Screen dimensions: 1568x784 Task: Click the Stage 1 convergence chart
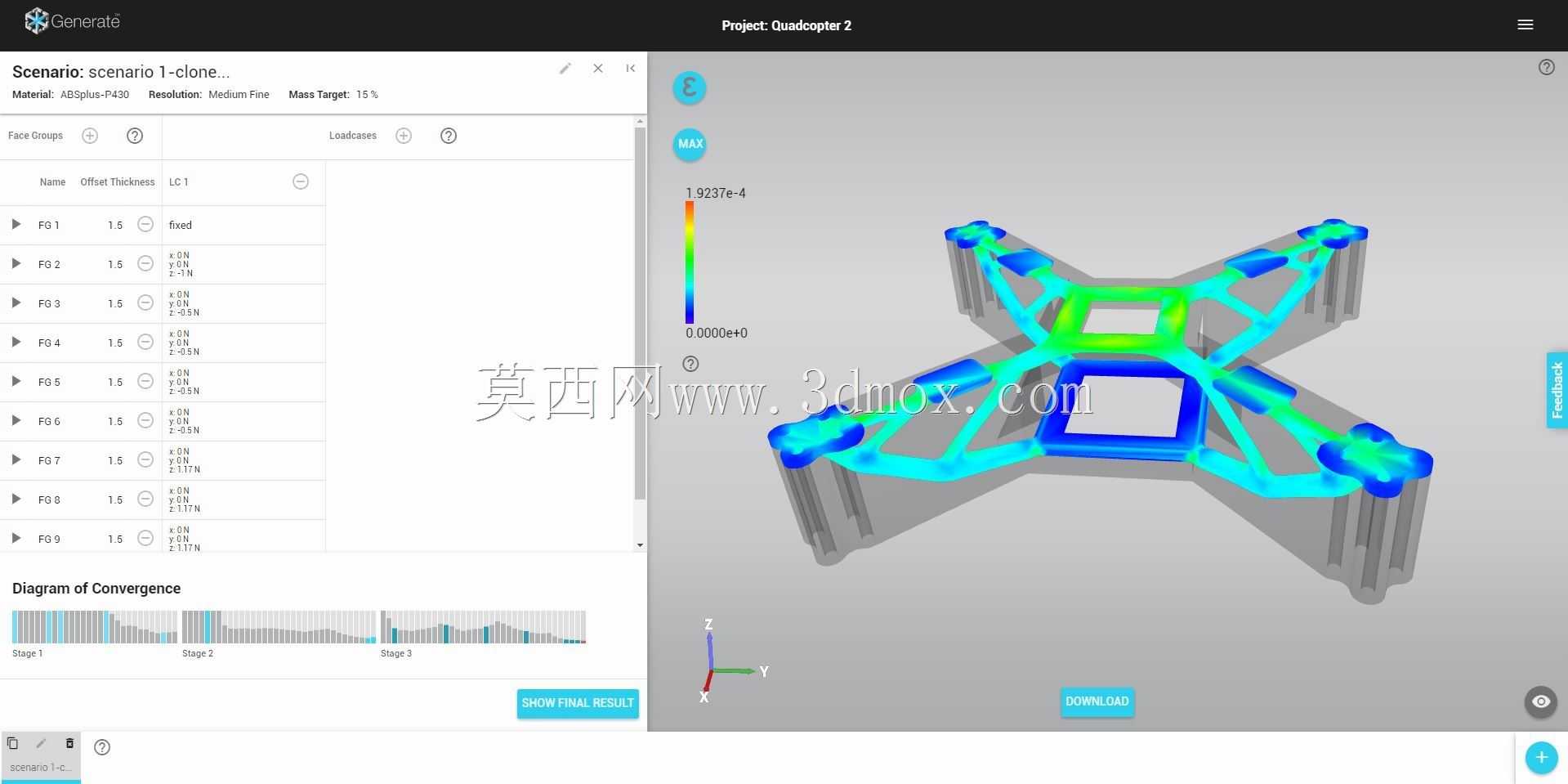pos(95,626)
